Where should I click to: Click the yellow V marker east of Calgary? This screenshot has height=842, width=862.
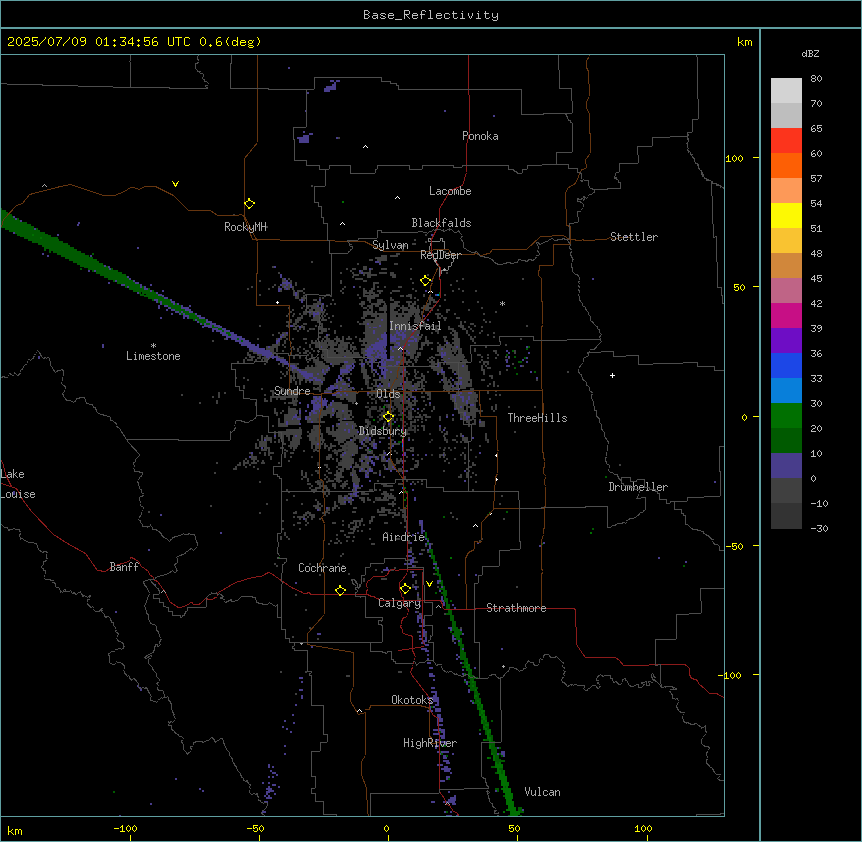coord(429,584)
